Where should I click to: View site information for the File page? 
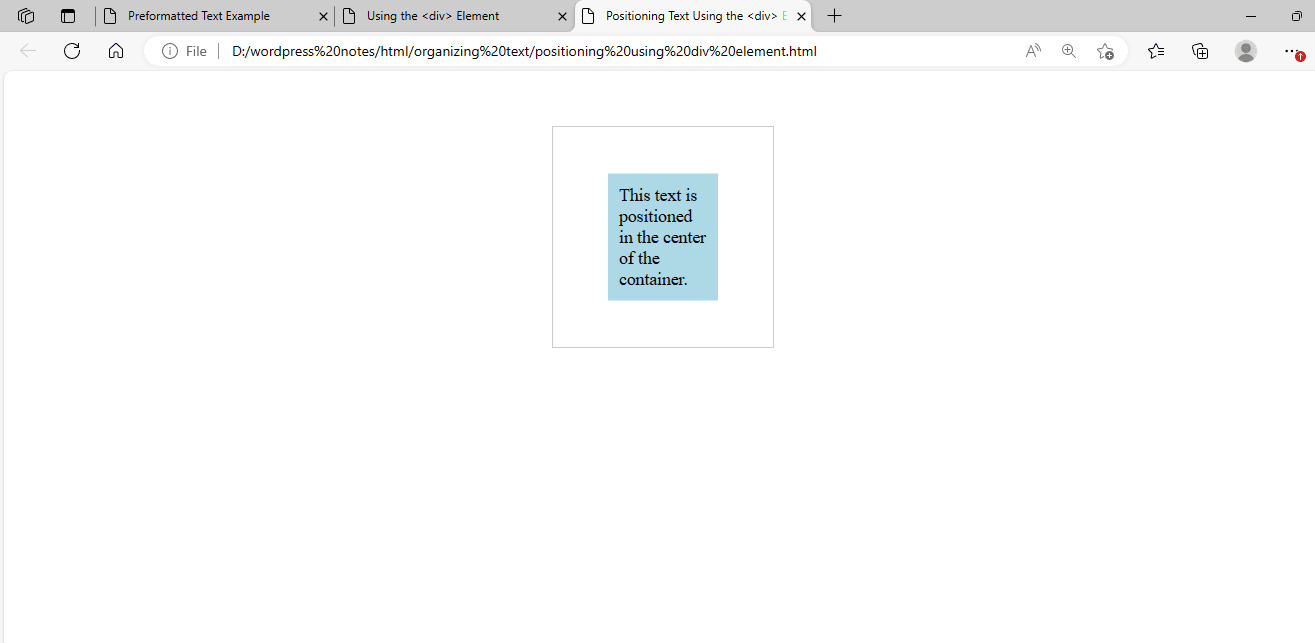(184, 51)
